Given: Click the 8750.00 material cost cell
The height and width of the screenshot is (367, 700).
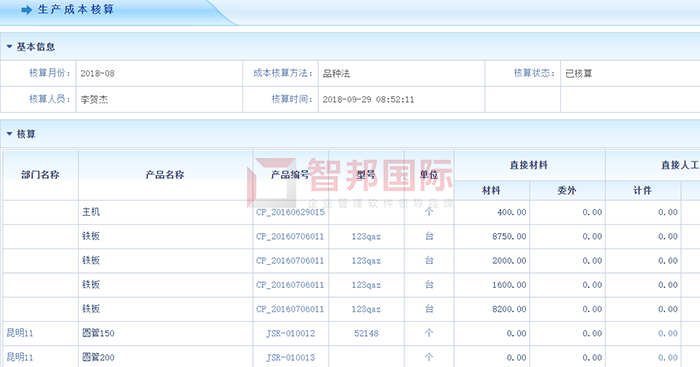Looking at the screenshot, I should point(509,236).
